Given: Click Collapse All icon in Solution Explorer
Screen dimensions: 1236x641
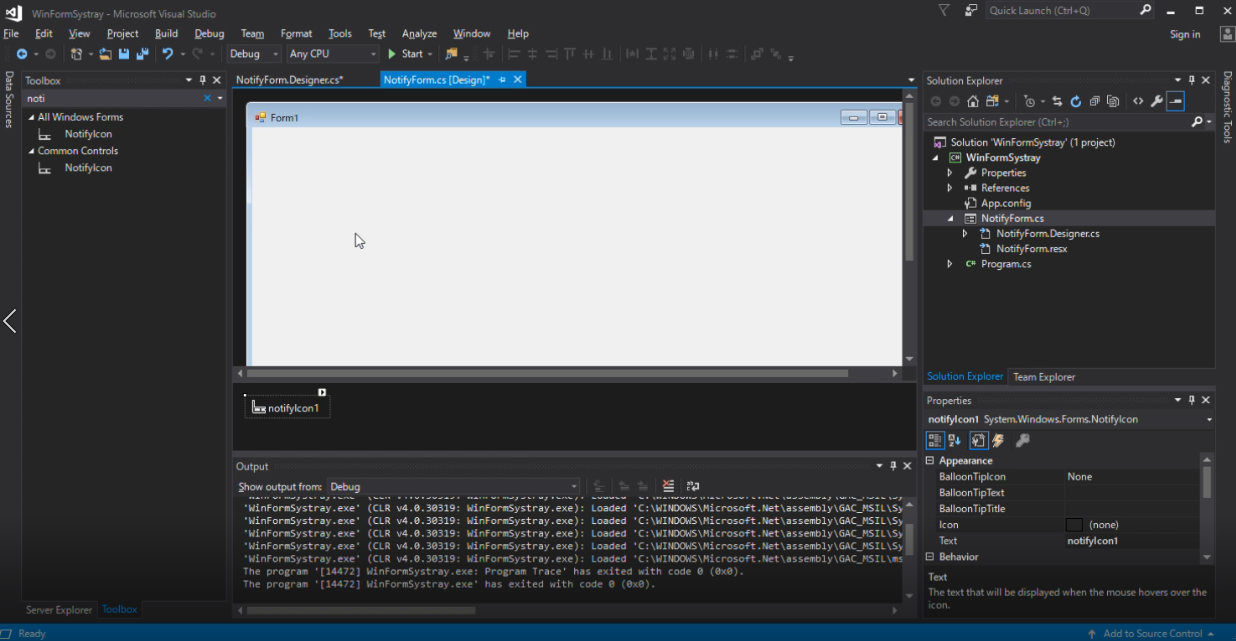Looking at the screenshot, I should (x=1094, y=101).
